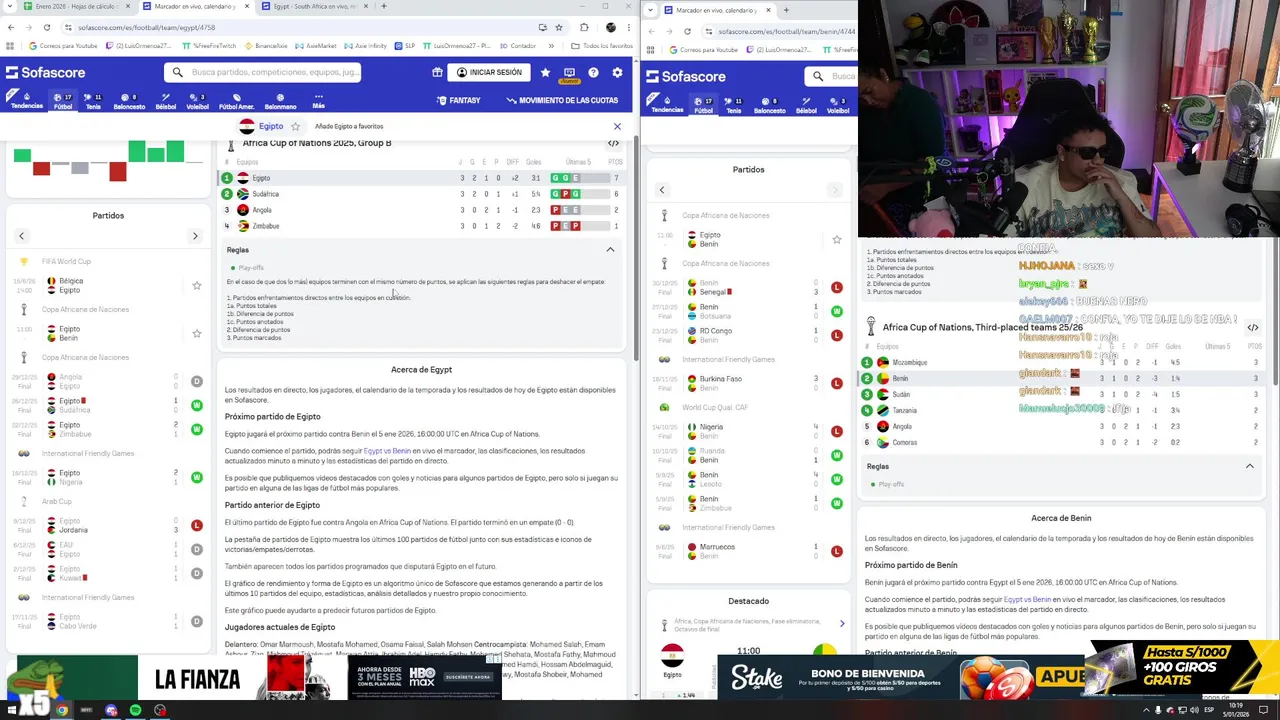Bookmark the page with the address bar star
This screenshot has width=1280, height=720.
[559, 27]
